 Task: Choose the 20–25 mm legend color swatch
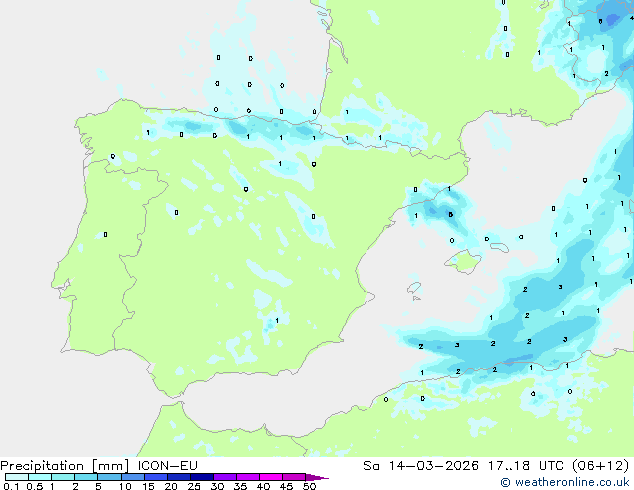[x=178, y=477]
